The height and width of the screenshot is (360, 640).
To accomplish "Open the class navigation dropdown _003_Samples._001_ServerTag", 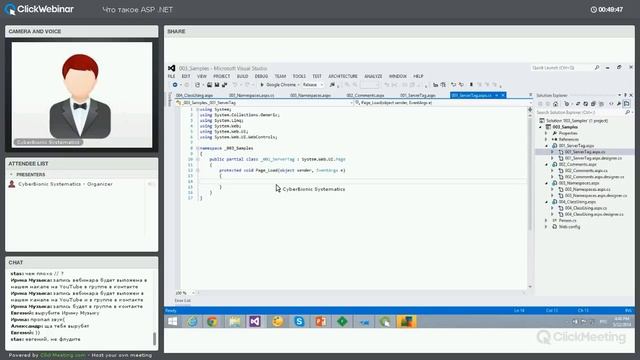I will click(264, 103).
